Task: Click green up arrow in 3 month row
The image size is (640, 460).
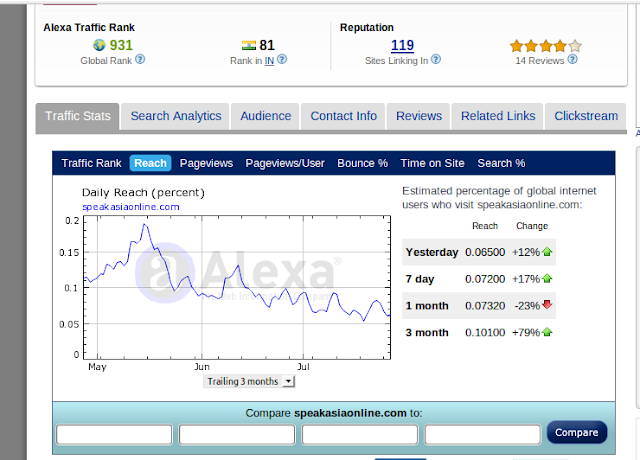Action: tap(547, 332)
